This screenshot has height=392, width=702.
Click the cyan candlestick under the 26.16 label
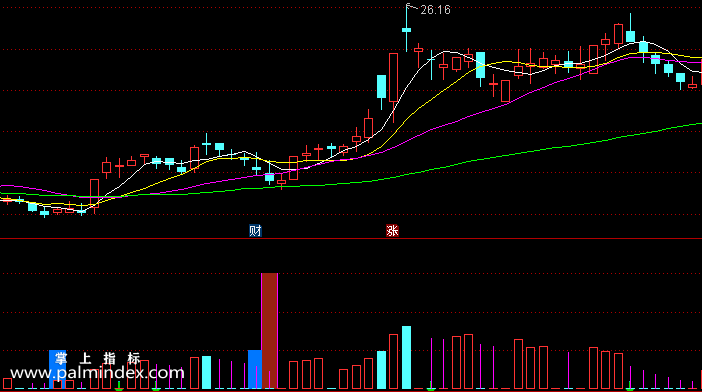(407, 28)
